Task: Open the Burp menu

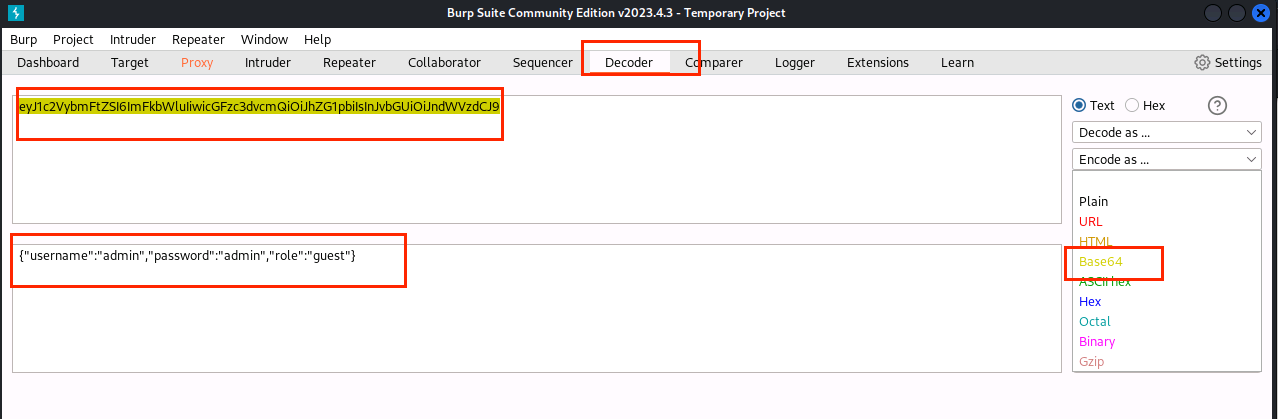Action: tap(23, 39)
